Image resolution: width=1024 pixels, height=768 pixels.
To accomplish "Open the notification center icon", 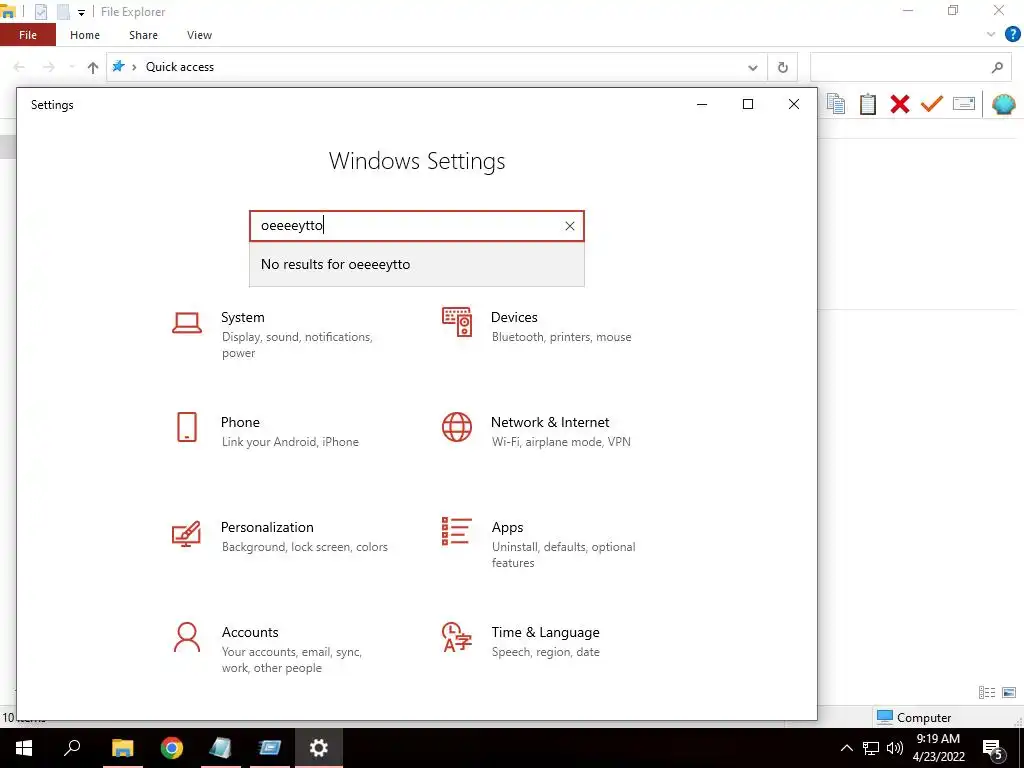I will (993, 750).
